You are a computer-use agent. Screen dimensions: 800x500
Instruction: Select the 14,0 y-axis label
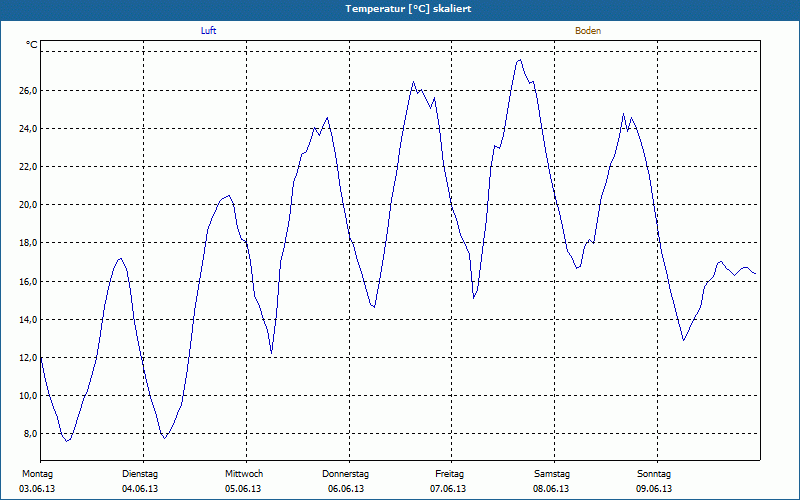[x=29, y=319]
